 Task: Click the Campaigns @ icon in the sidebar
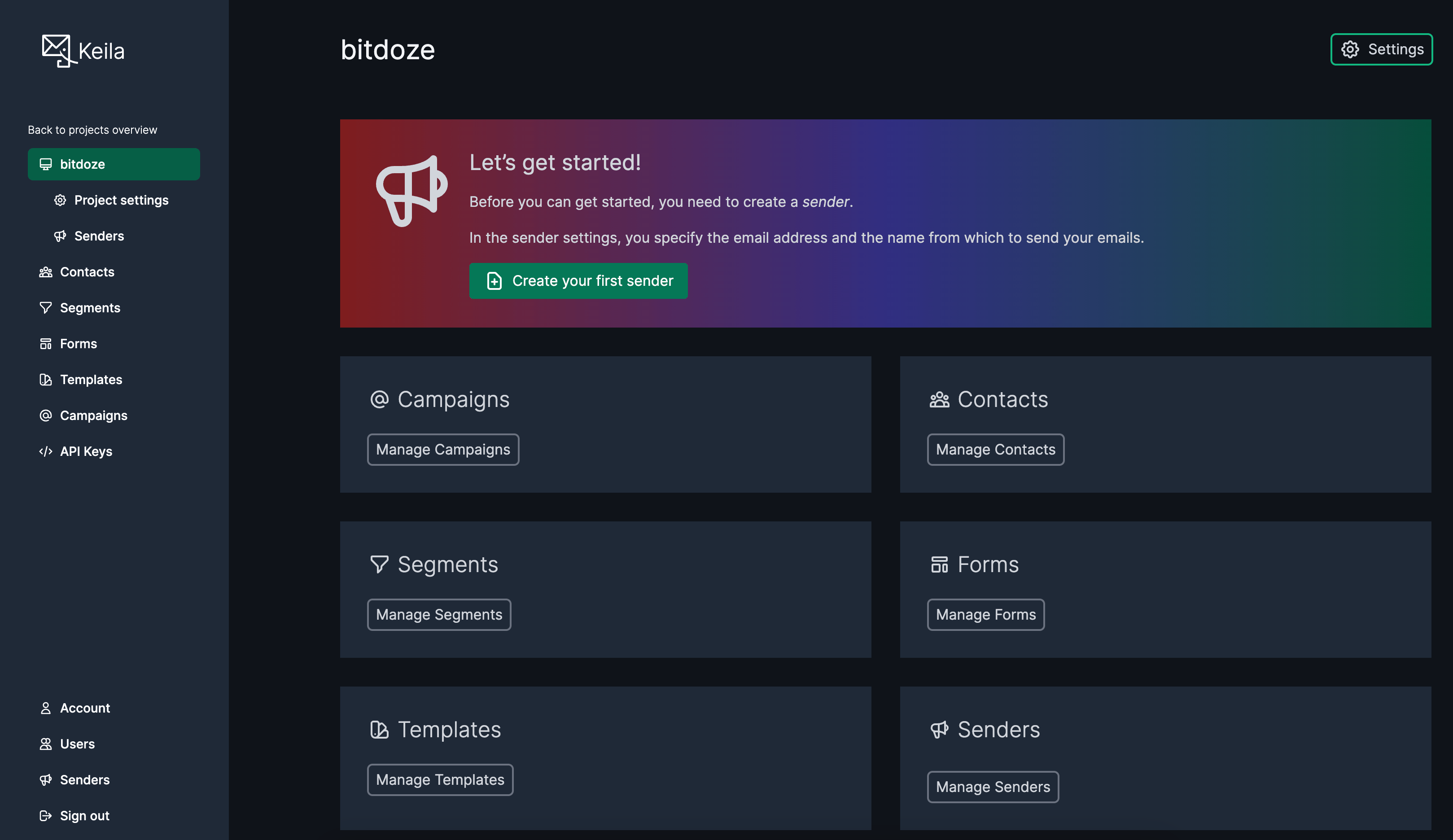tap(46, 415)
